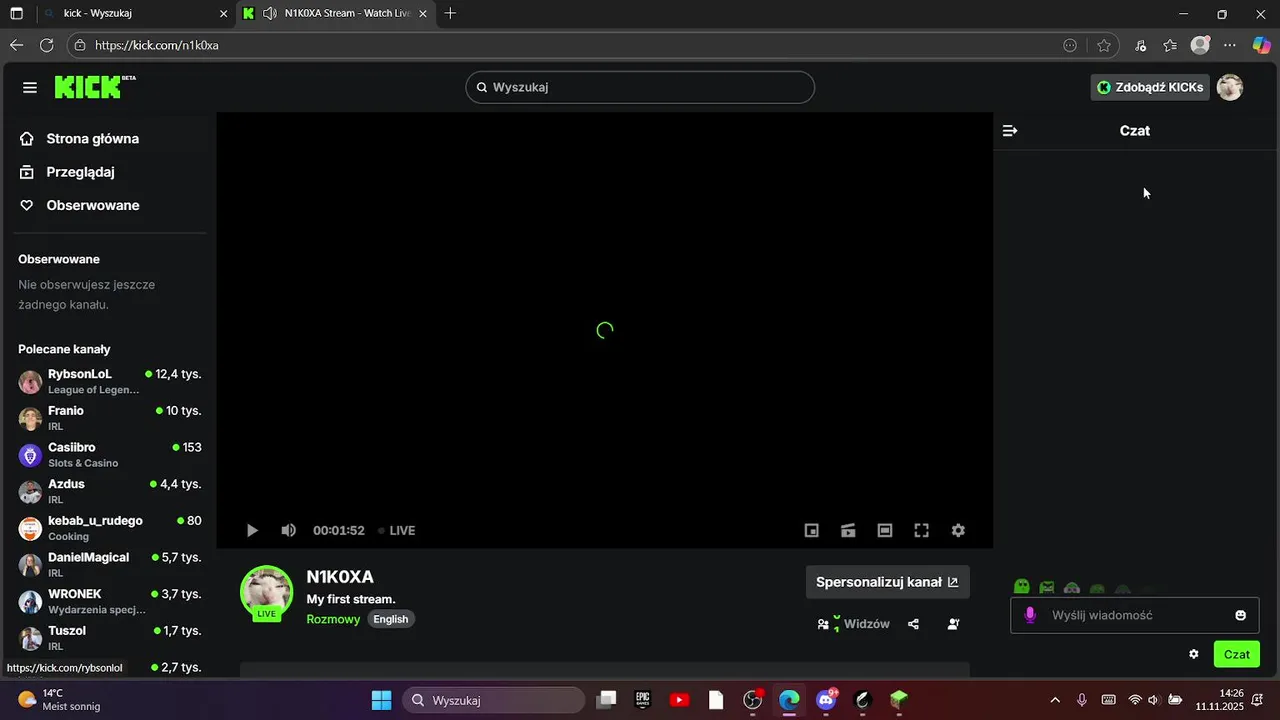
Task: Open the emoji picker smiley
Action: (x=1241, y=615)
